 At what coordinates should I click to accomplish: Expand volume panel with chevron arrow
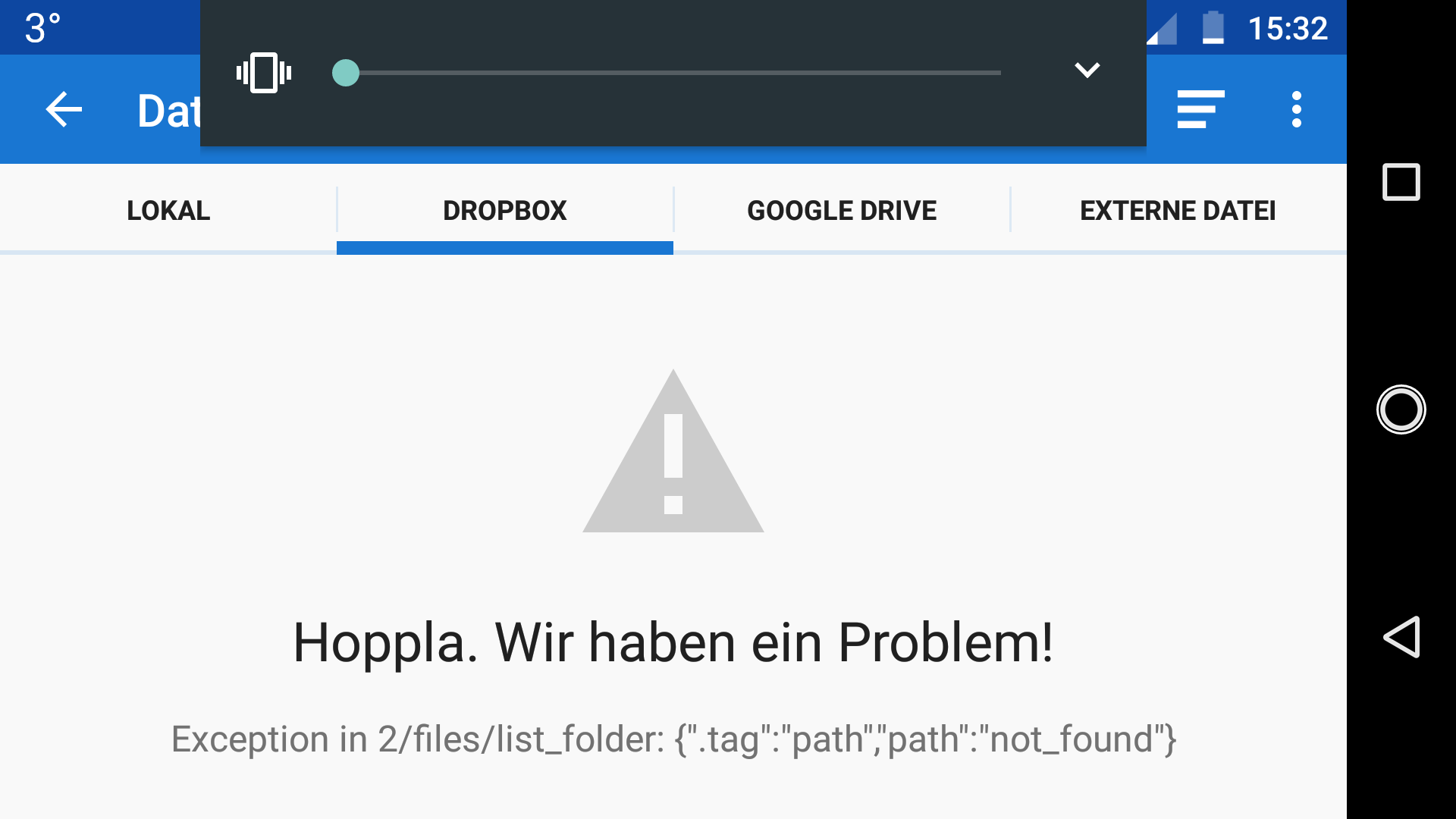pos(1087,71)
